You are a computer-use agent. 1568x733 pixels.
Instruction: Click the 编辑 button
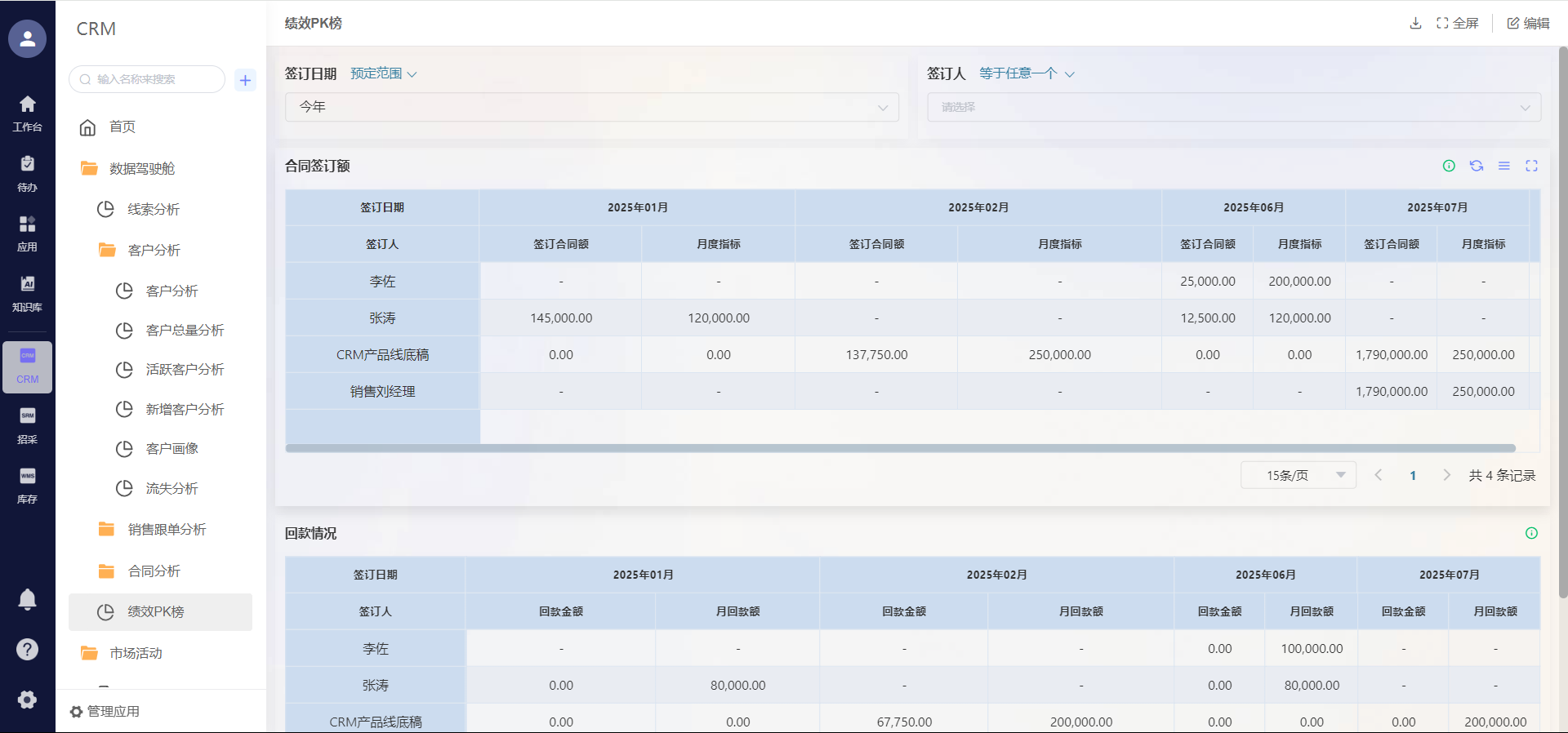[1528, 23]
